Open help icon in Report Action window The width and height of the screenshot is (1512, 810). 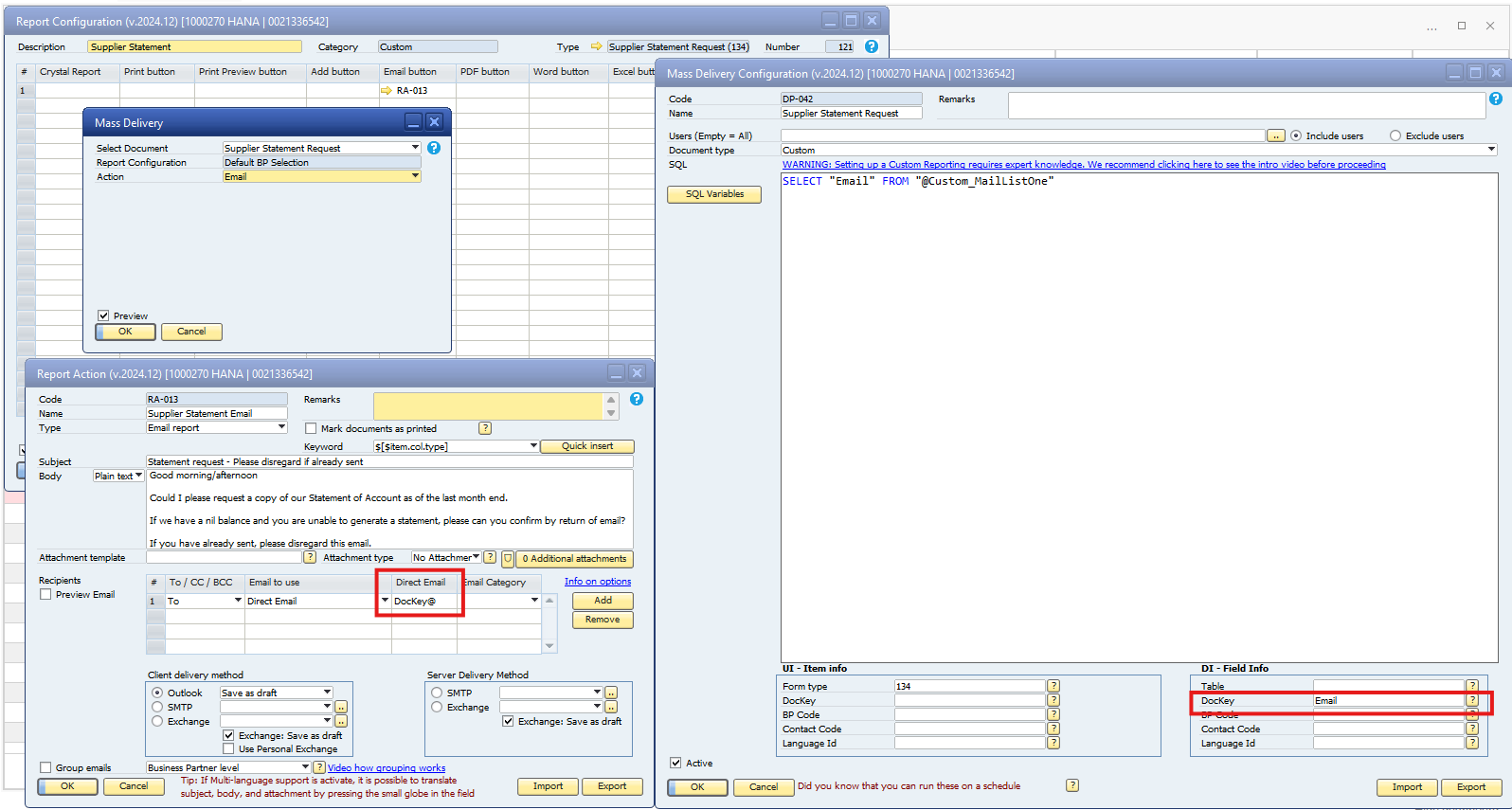click(637, 399)
